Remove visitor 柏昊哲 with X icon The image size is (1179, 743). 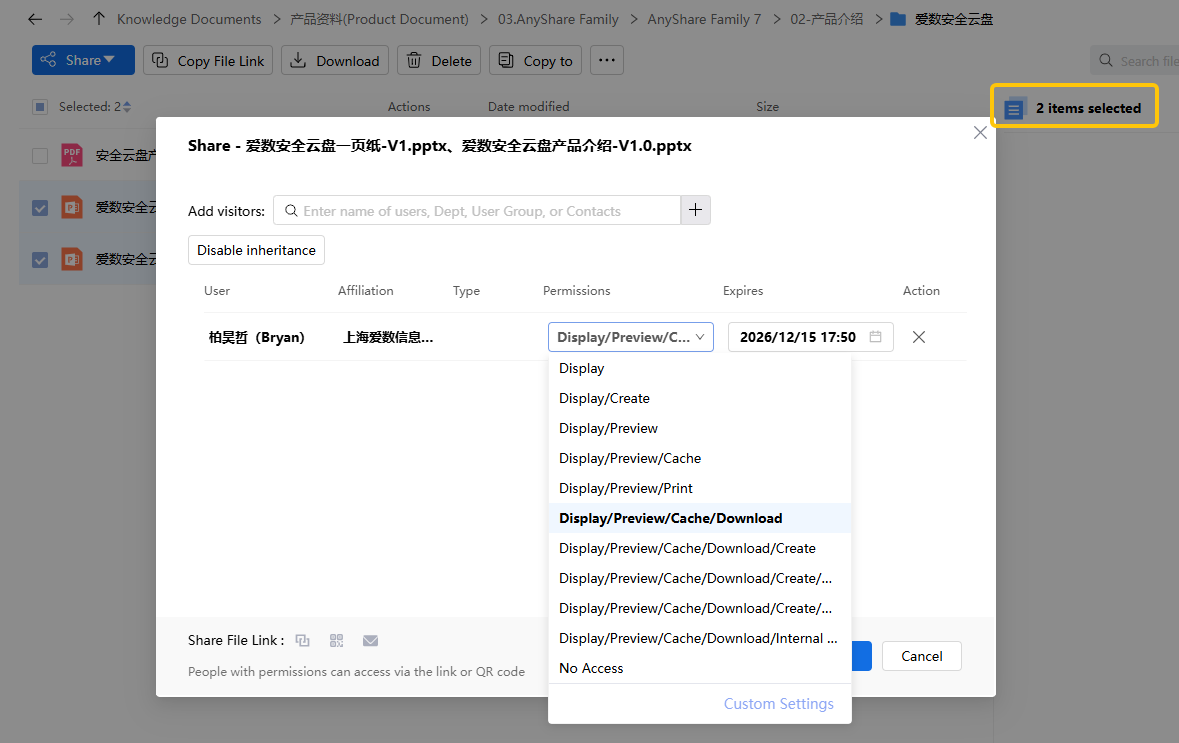click(918, 337)
